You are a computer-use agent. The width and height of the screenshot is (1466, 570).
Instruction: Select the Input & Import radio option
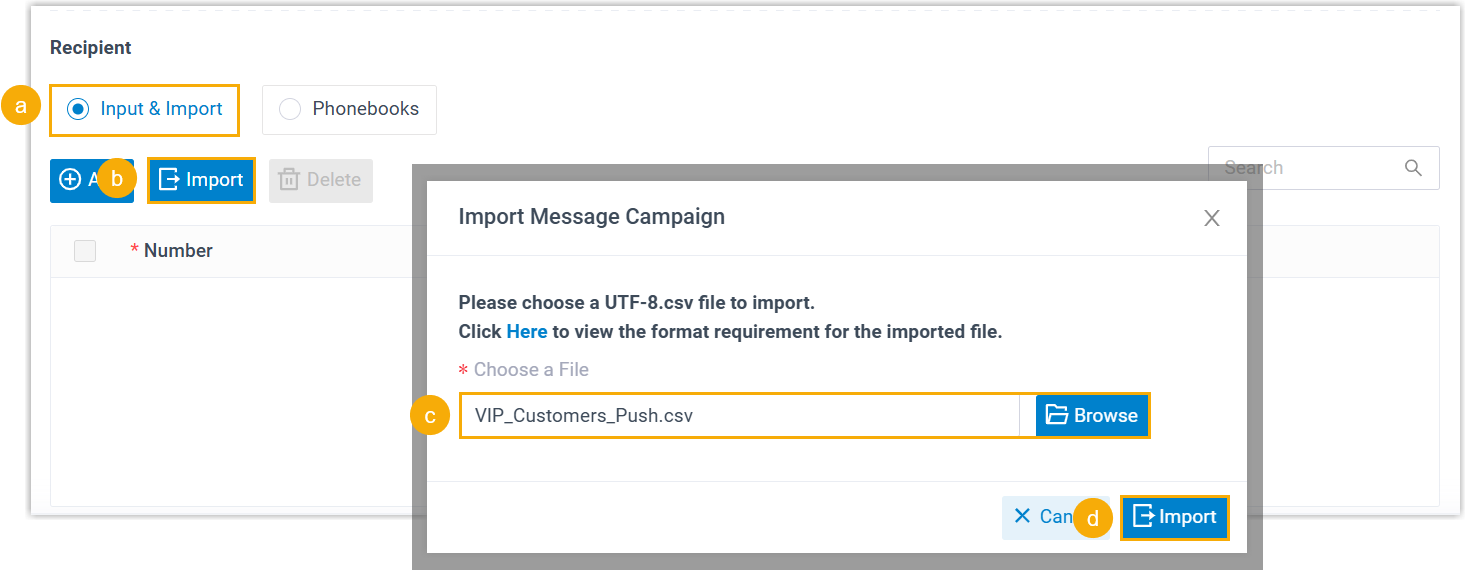(x=78, y=109)
